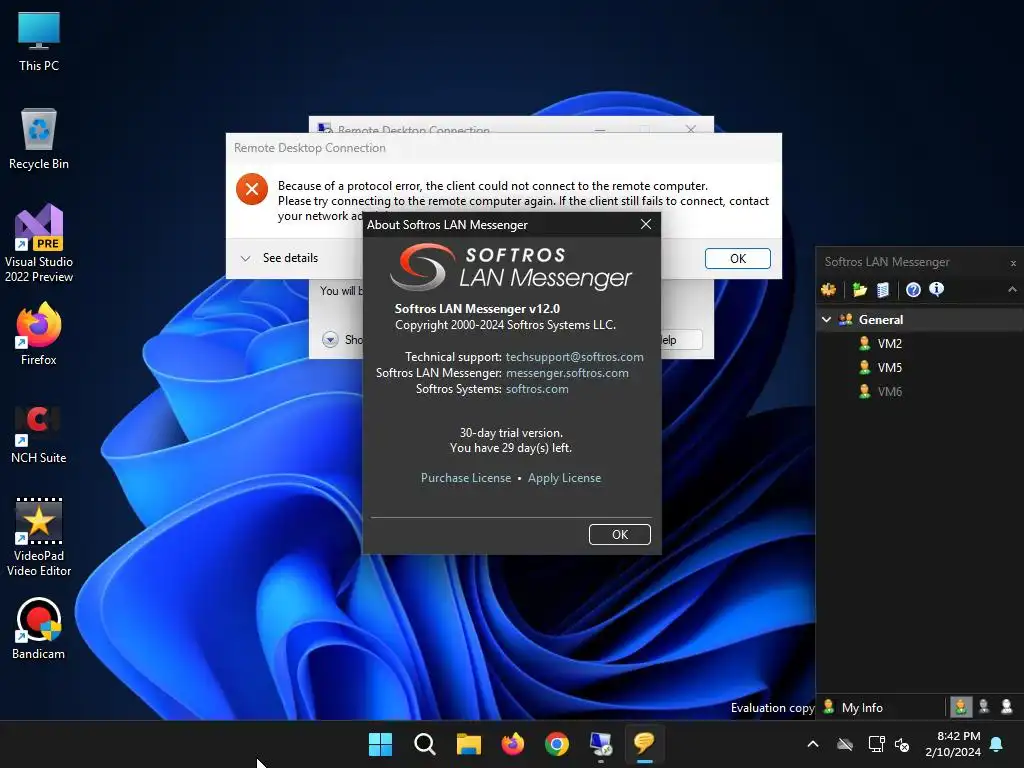The height and width of the screenshot is (768, 1024).
Task: Open Google Chrome from taskbar
Action: [556, 744]
